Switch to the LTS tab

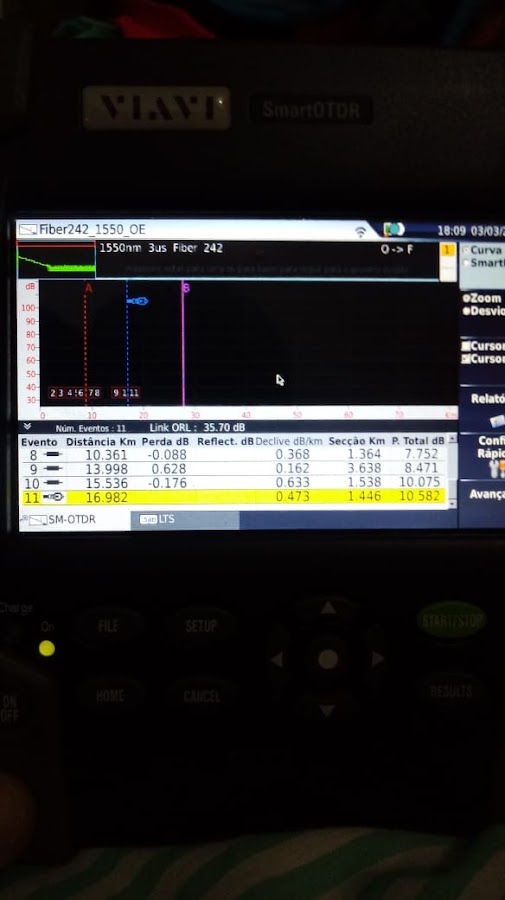click(185, 519)
